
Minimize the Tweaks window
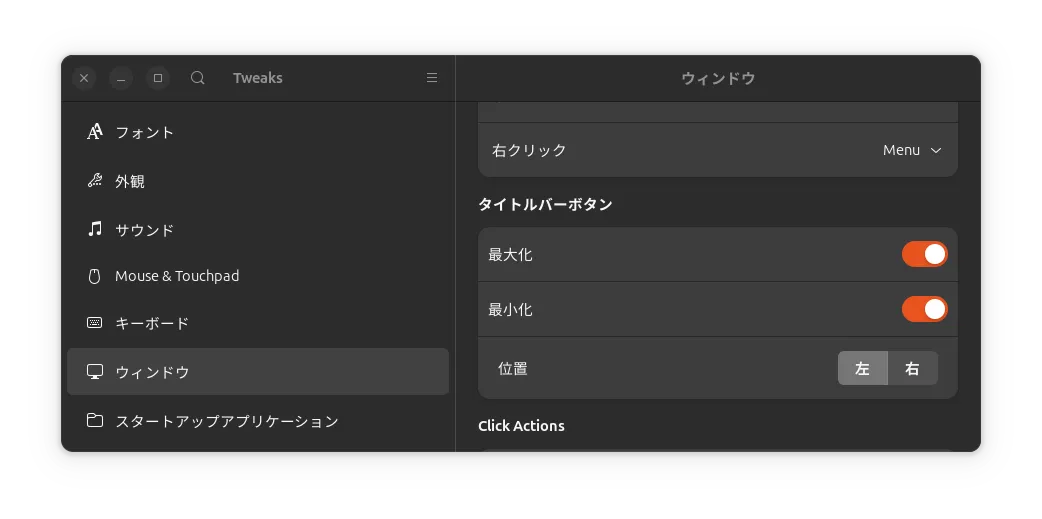pos(121,78)
